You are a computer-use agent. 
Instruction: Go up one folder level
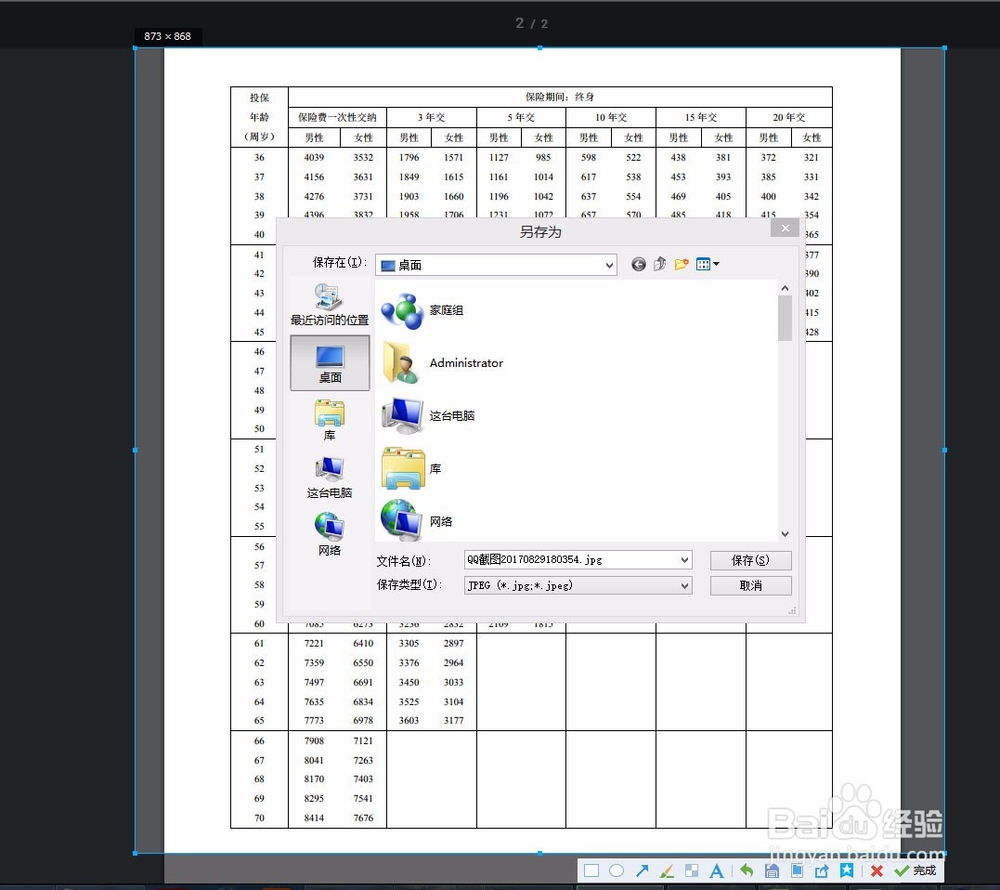pos(660,264)
